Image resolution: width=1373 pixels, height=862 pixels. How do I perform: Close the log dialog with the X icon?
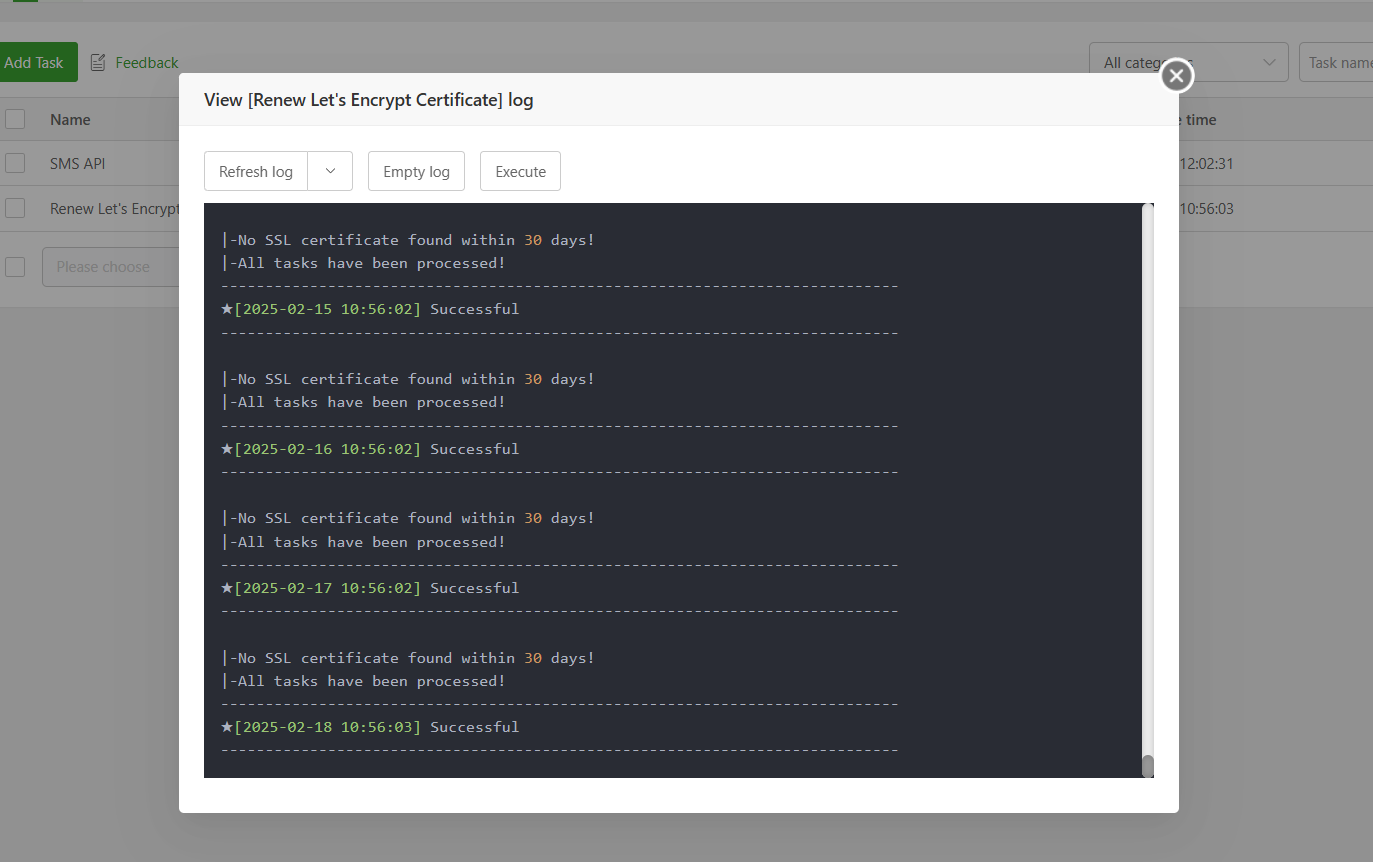pos(1177,75)
